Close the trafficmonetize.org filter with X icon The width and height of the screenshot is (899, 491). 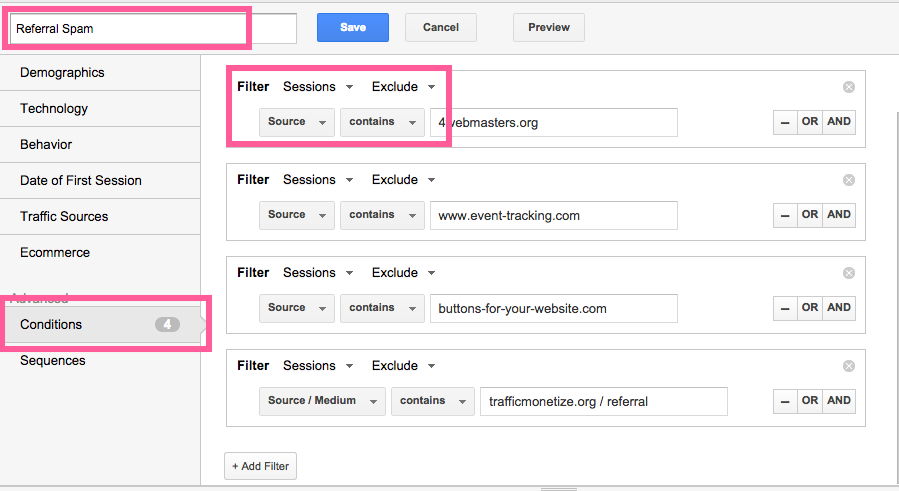pyautogui.click(x=849, y=366)
